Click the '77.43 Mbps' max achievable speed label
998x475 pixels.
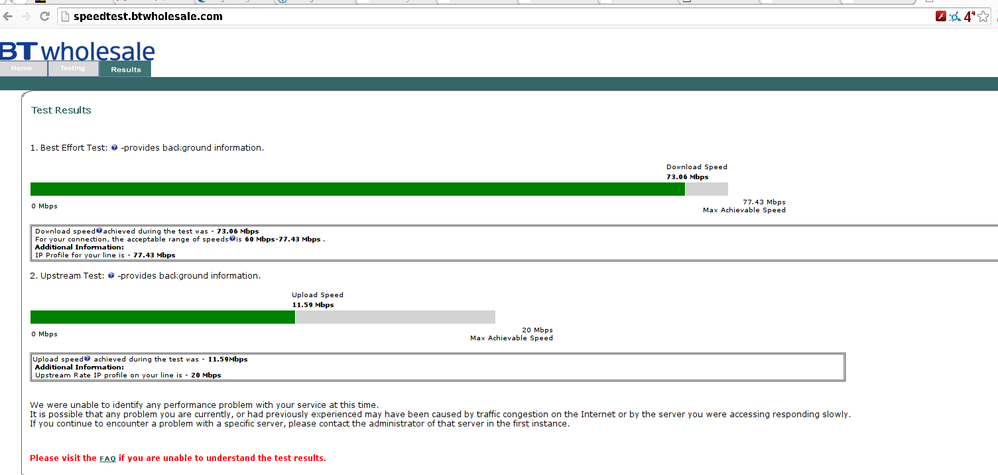pos(764,202)
